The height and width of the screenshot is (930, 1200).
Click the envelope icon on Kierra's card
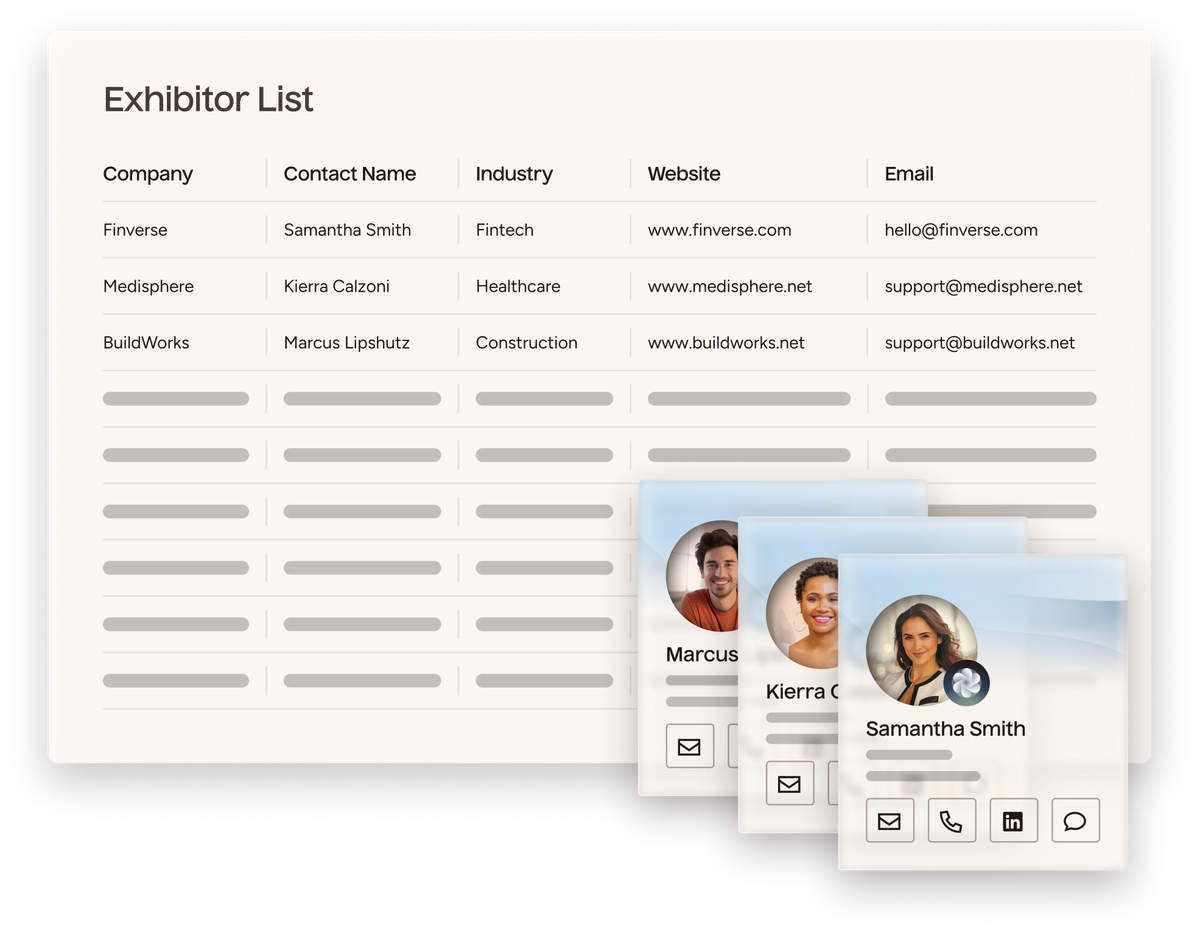click(x=790, y=783)
